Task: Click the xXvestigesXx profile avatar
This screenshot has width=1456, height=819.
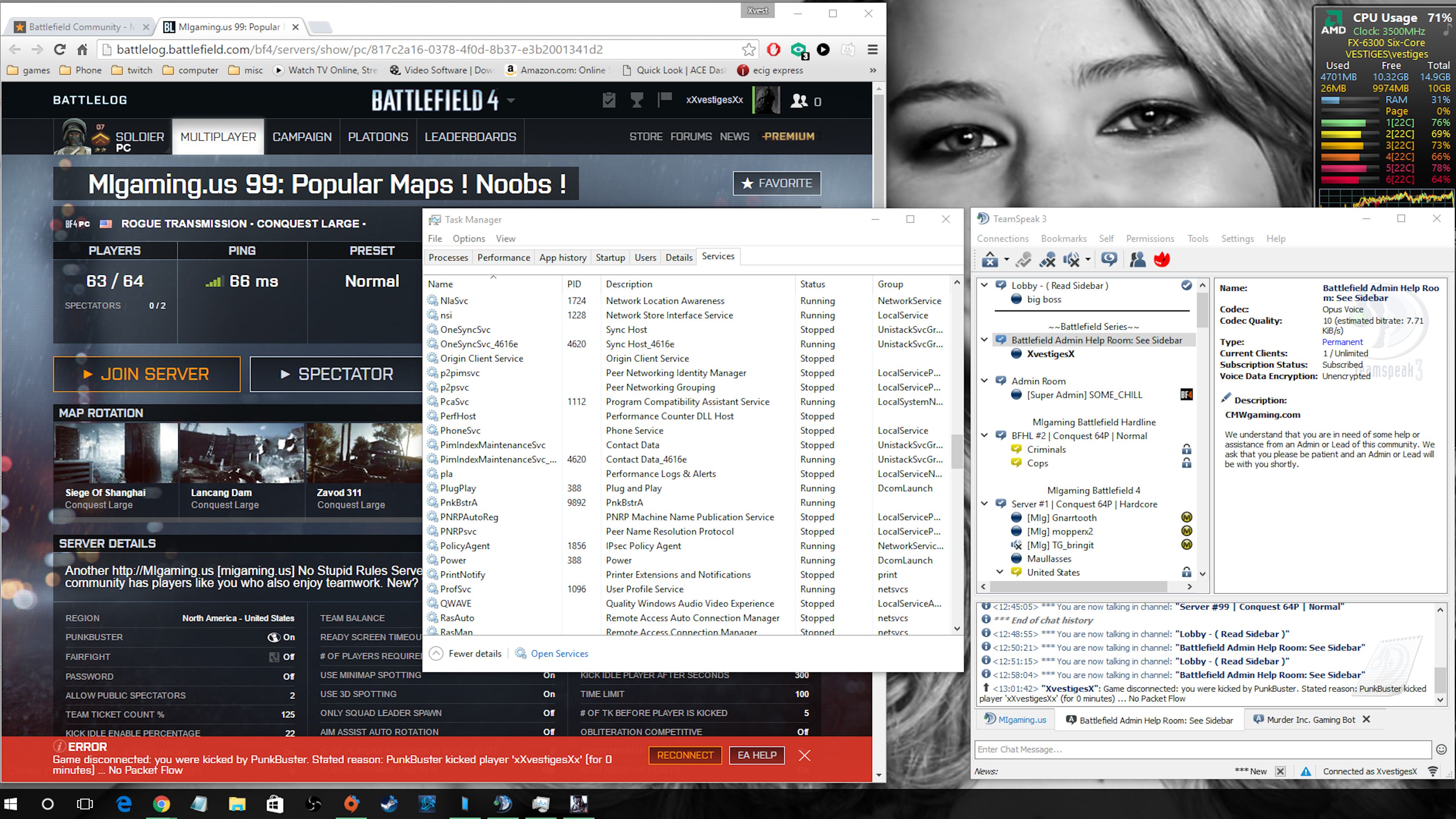Action: [x=766, y=100]
